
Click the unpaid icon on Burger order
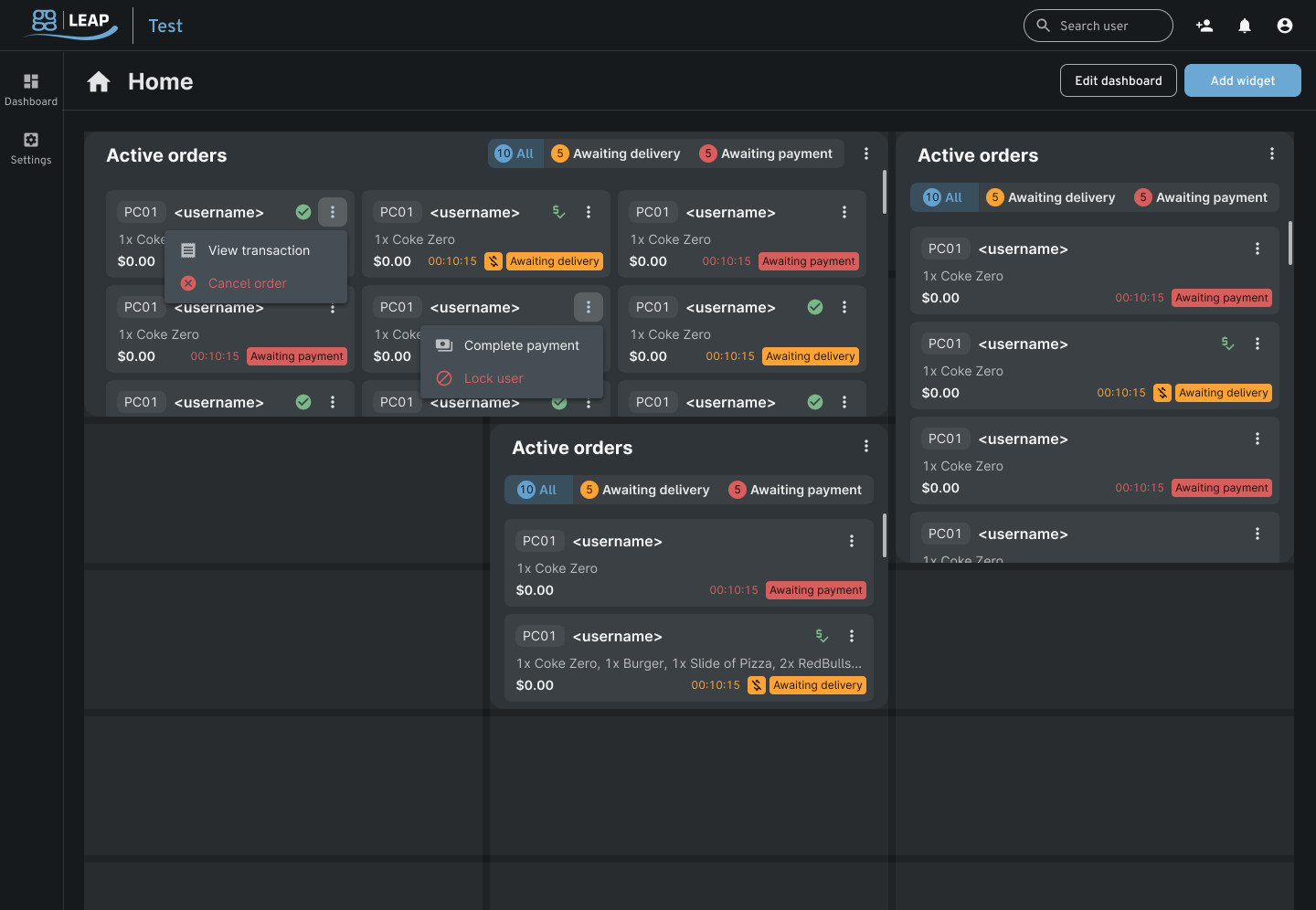click(757, 685)
